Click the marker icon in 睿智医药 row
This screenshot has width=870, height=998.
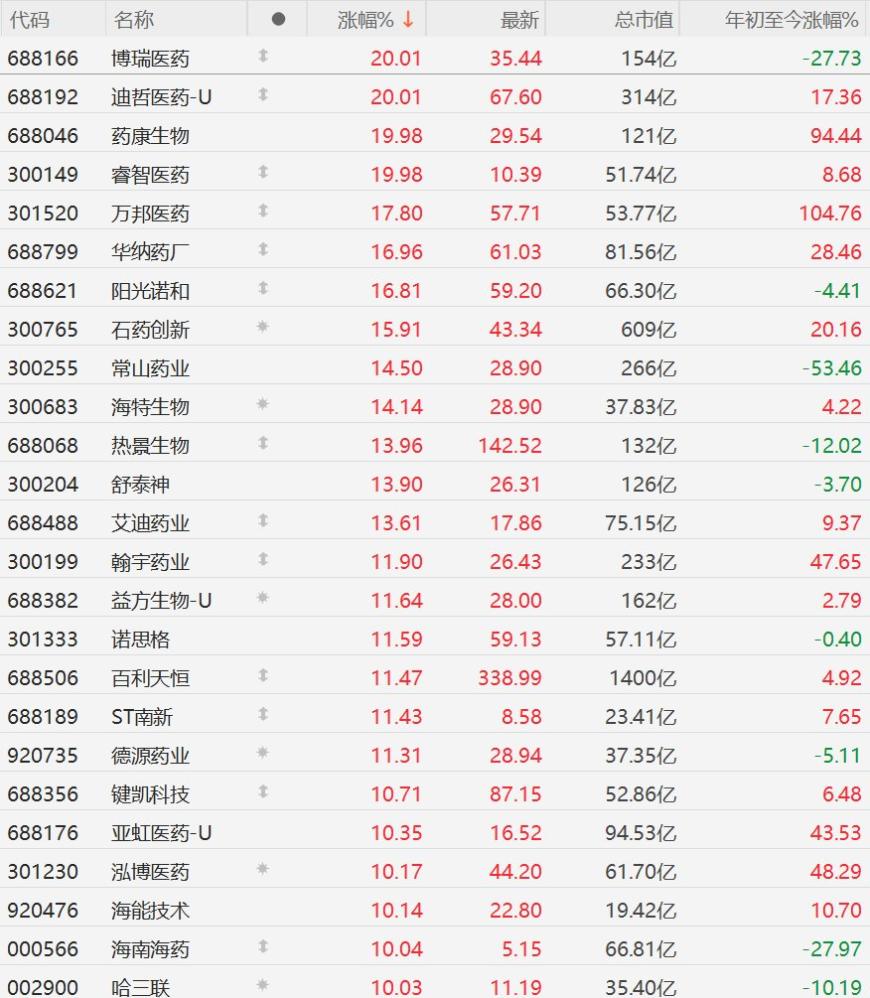(263, 172)
